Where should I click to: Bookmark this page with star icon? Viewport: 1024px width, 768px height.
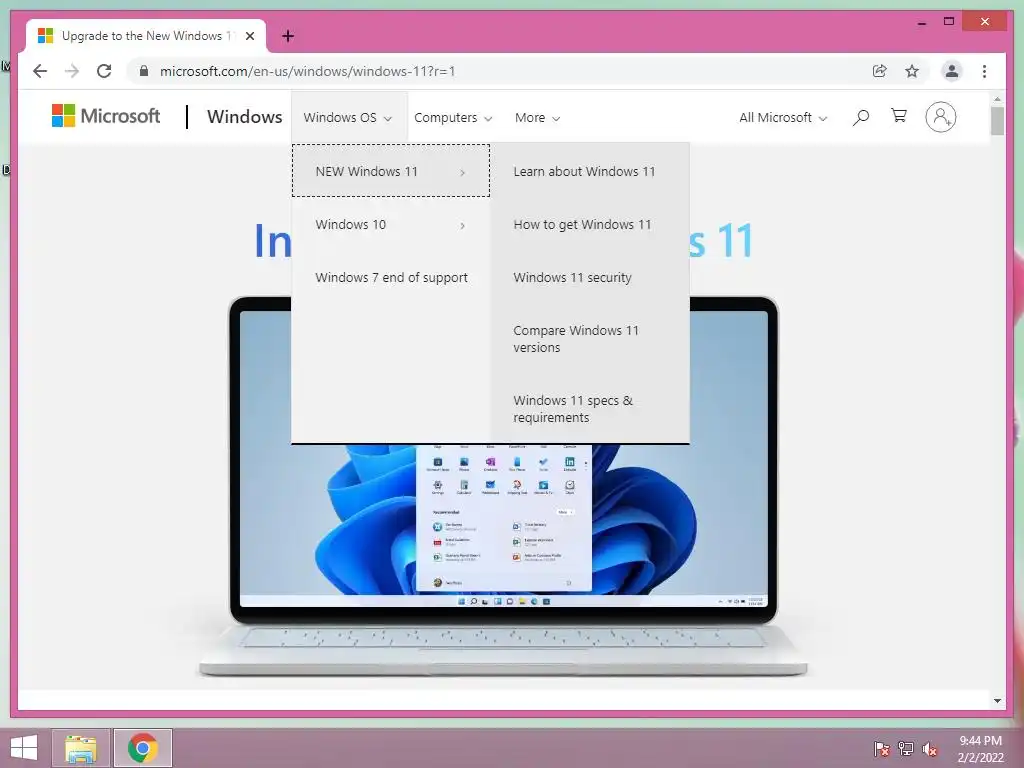pyautogui.click(x=912, y=71)
